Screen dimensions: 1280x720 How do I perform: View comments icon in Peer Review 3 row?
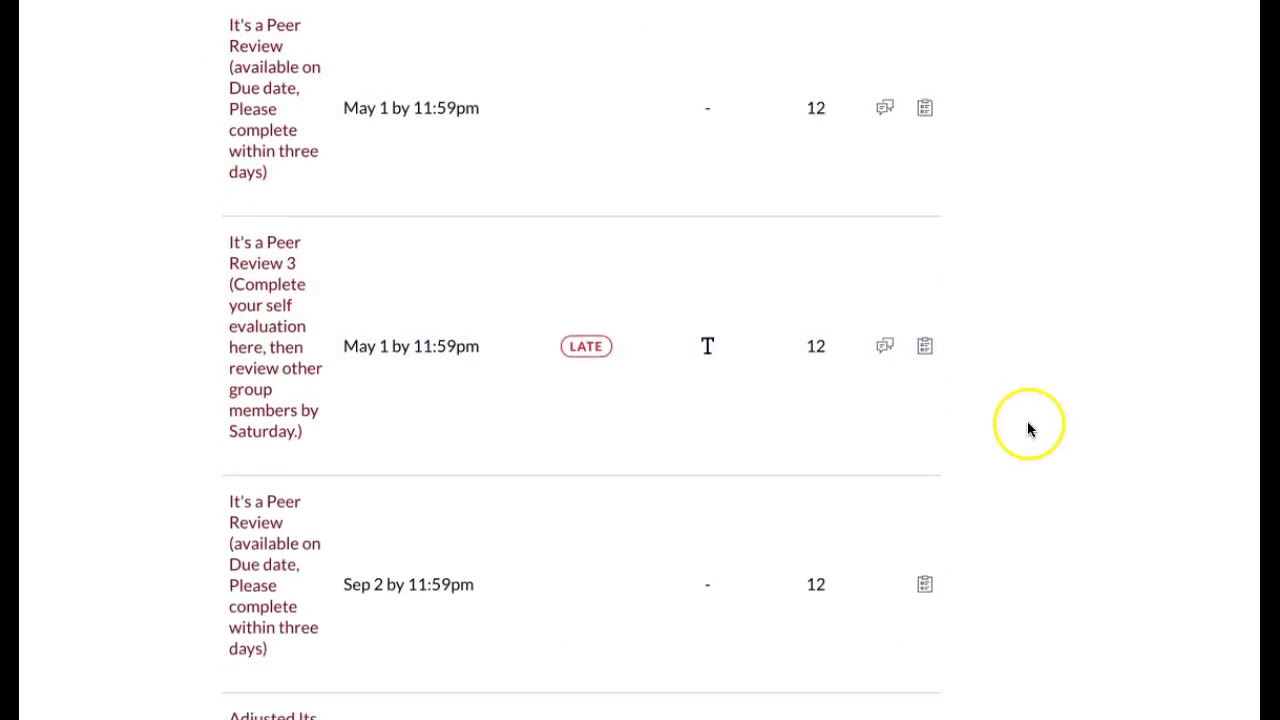pos(885,346)
